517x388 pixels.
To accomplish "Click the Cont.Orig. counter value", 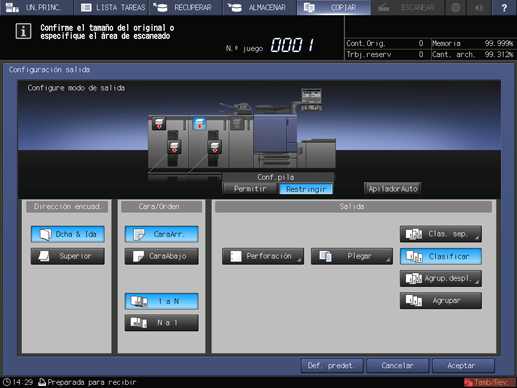I will tap(421, 43).
